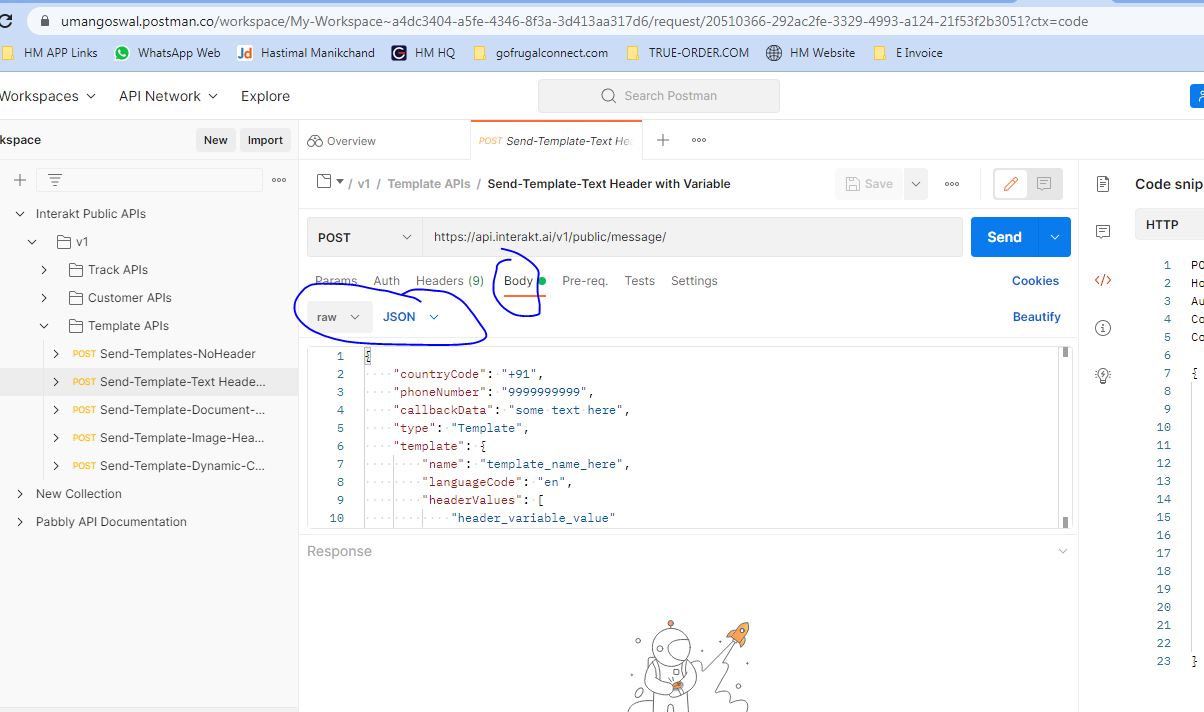Open the raw body type dropdown
1204x712 pixels.
click(x=338, y=317)
